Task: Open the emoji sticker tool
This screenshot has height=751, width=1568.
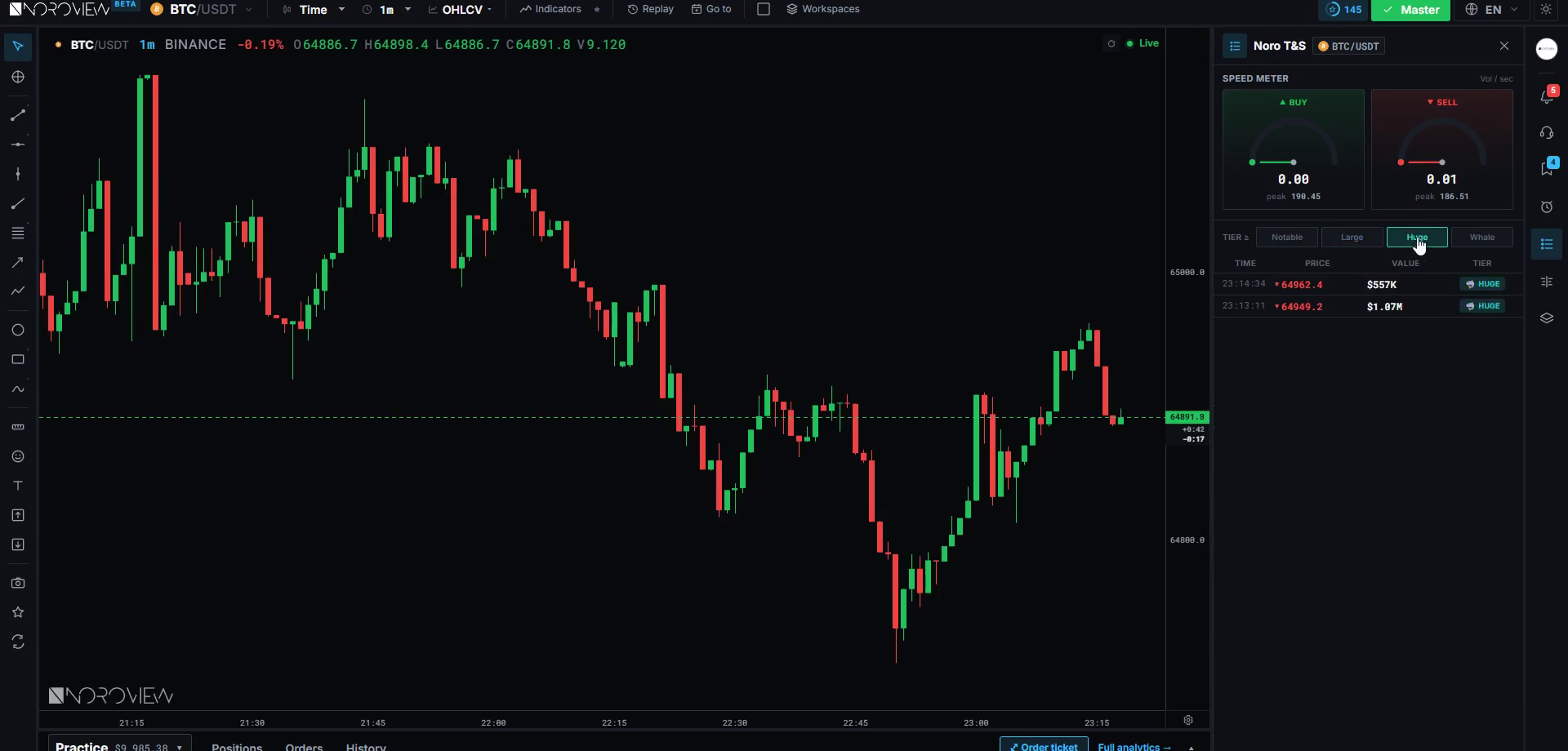Action: 18,456
